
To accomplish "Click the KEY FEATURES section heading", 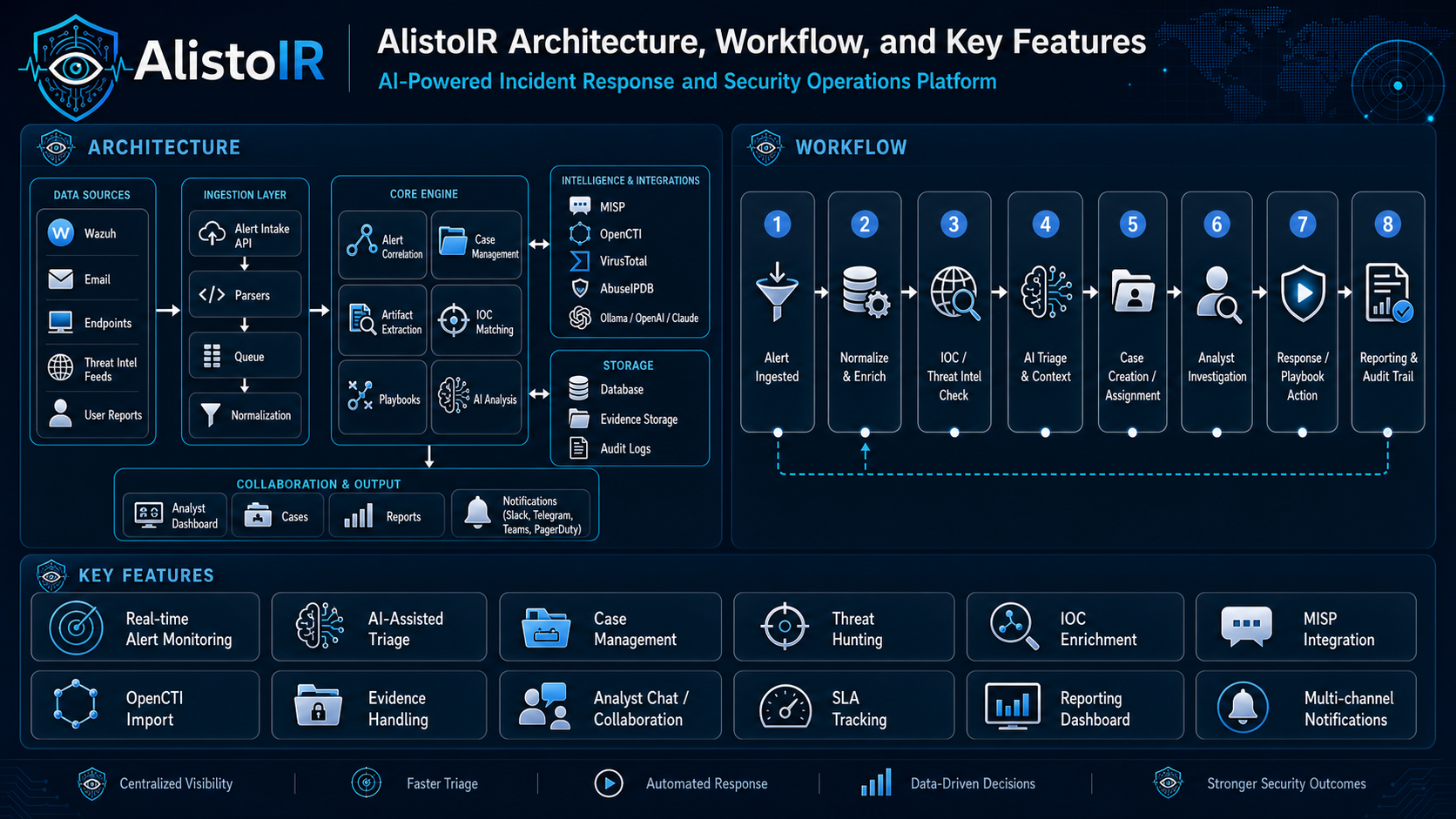I will (146, 575).
